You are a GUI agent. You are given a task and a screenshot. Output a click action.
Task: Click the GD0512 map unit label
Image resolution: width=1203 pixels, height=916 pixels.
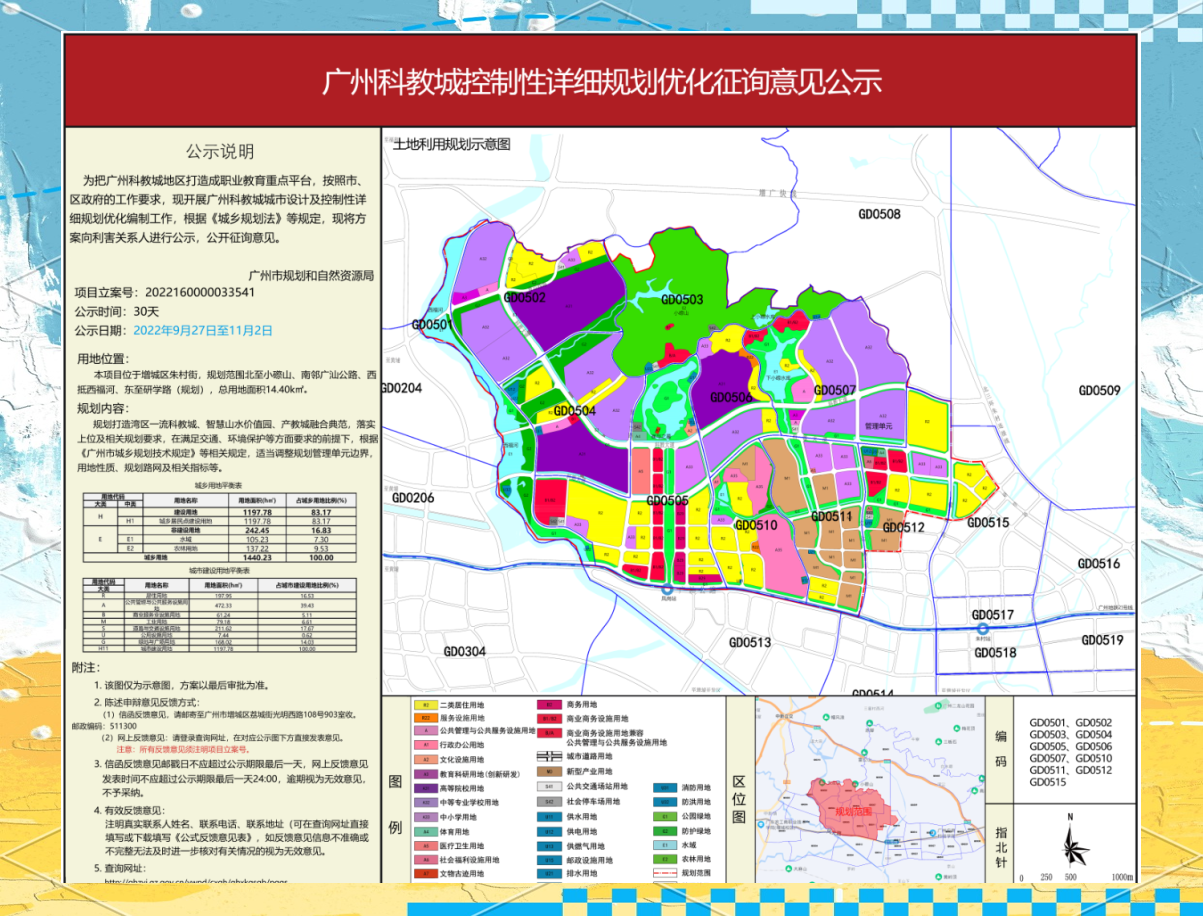[903, 527]
